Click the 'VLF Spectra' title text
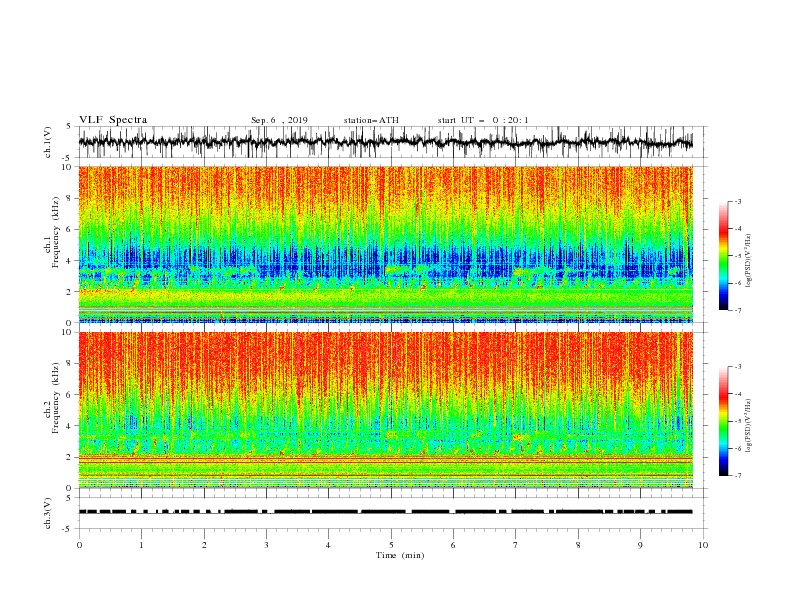The width and height of the screenshot is (792, 612). (x=113, y=120)
